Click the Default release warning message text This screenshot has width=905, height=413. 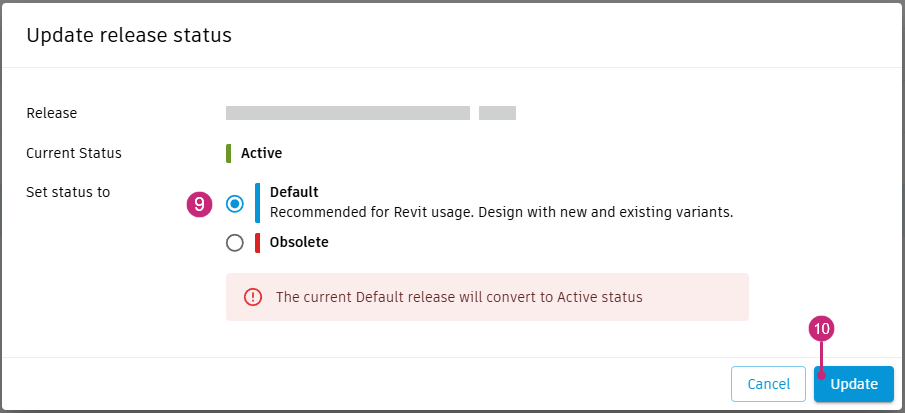pyautogui.click(x=459, y=297)
